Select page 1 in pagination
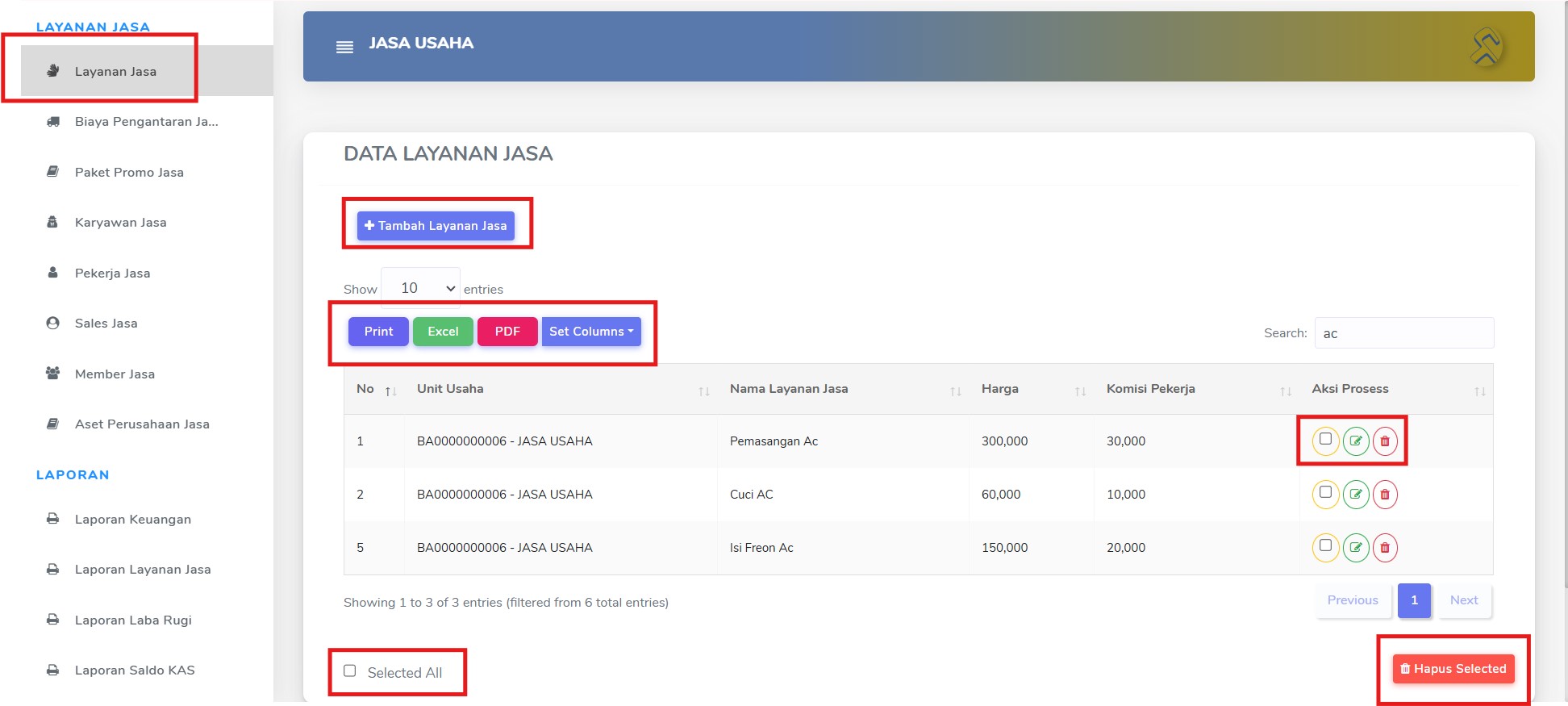1568x706 pixels. 1414,600
